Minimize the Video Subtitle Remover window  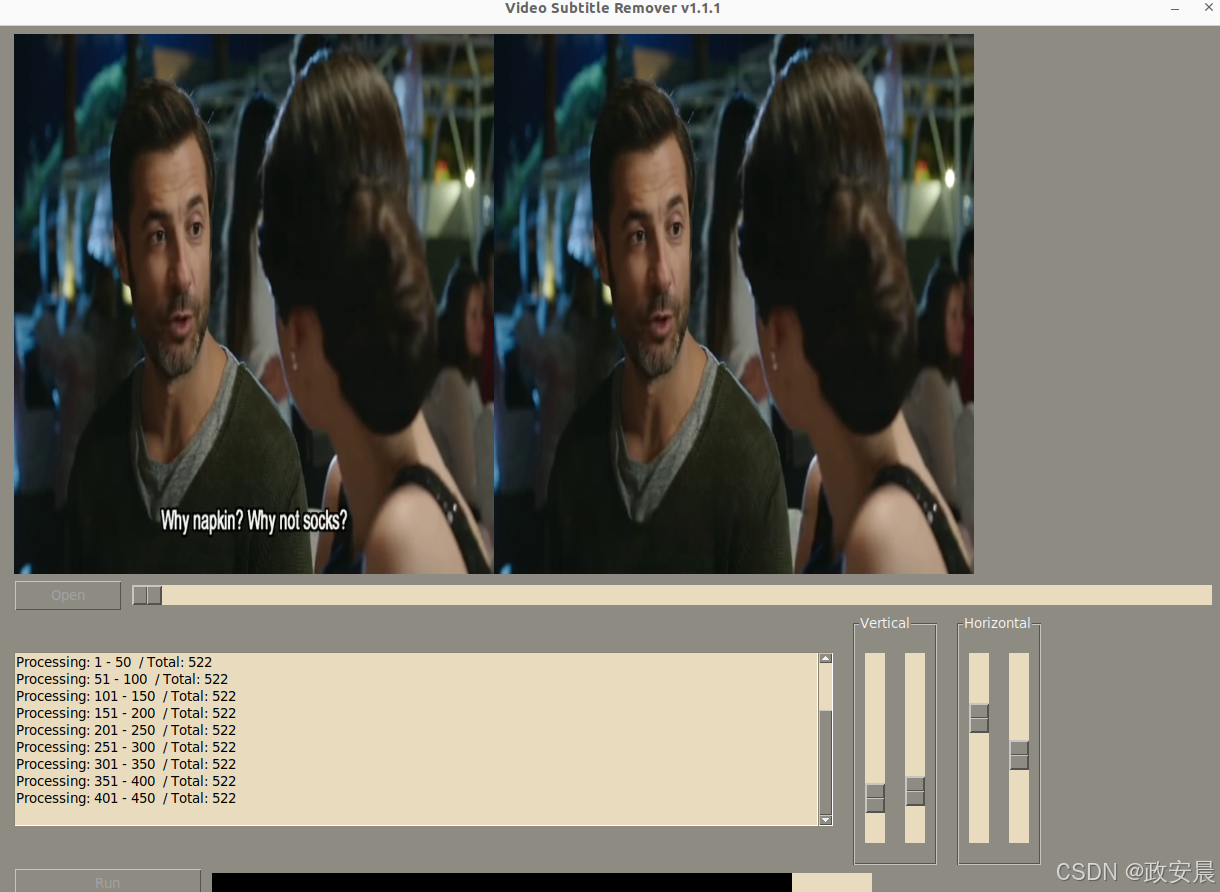[1174, 8]
